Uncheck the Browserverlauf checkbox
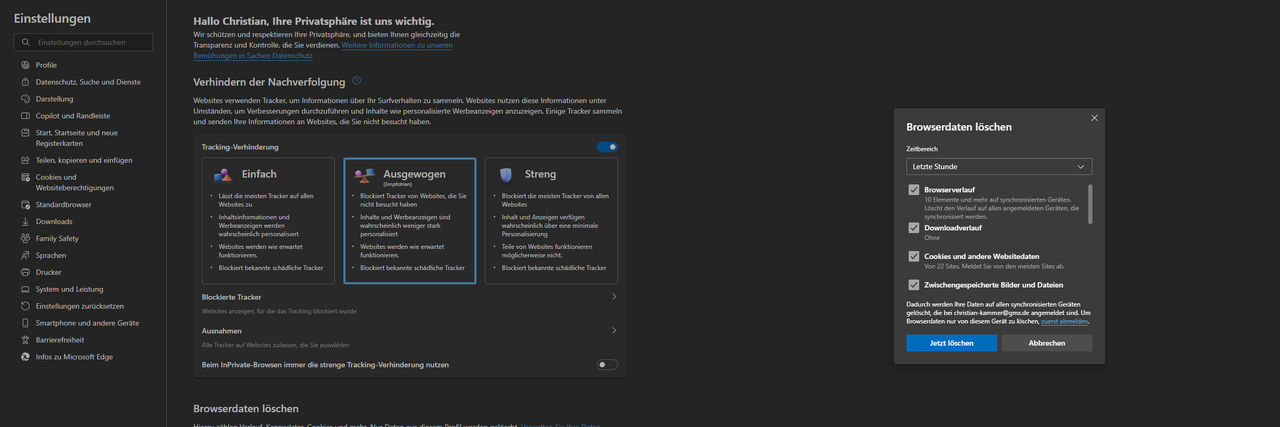 [x=914, y=190]
